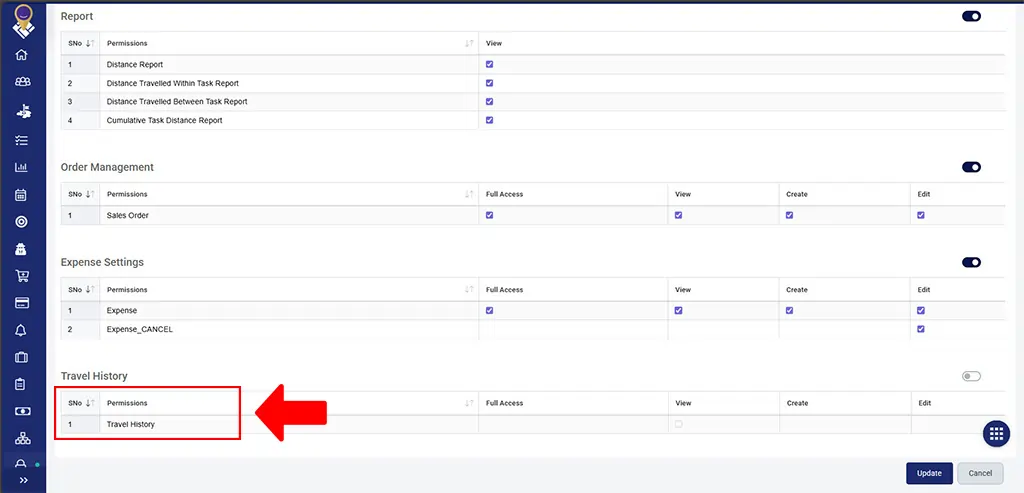The image size is (1024, 493).
Task: Open the task checklist sidebar icon
Action: 22,140
